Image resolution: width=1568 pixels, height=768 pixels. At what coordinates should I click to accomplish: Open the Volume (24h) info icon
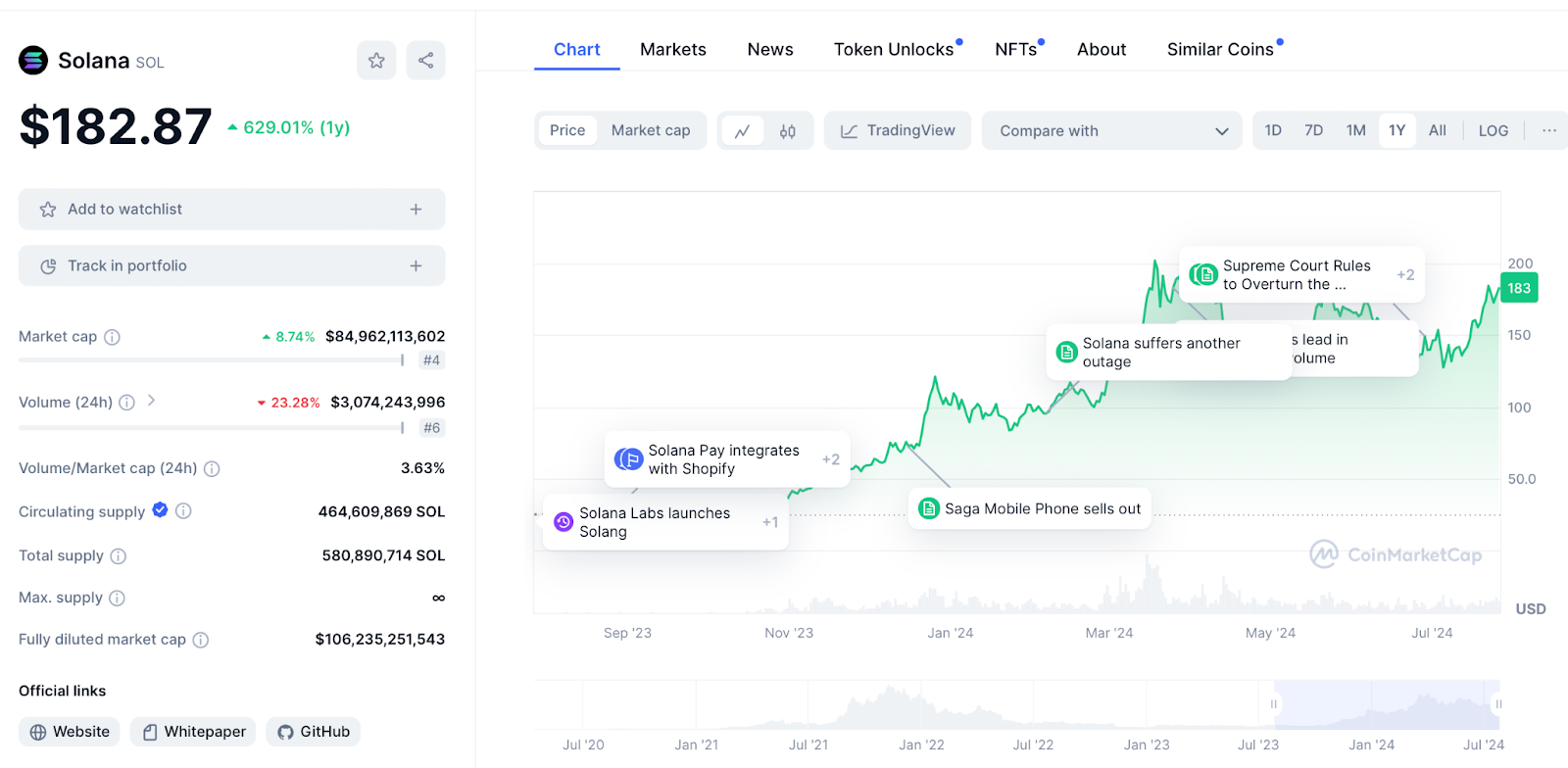tap(126, 403)
